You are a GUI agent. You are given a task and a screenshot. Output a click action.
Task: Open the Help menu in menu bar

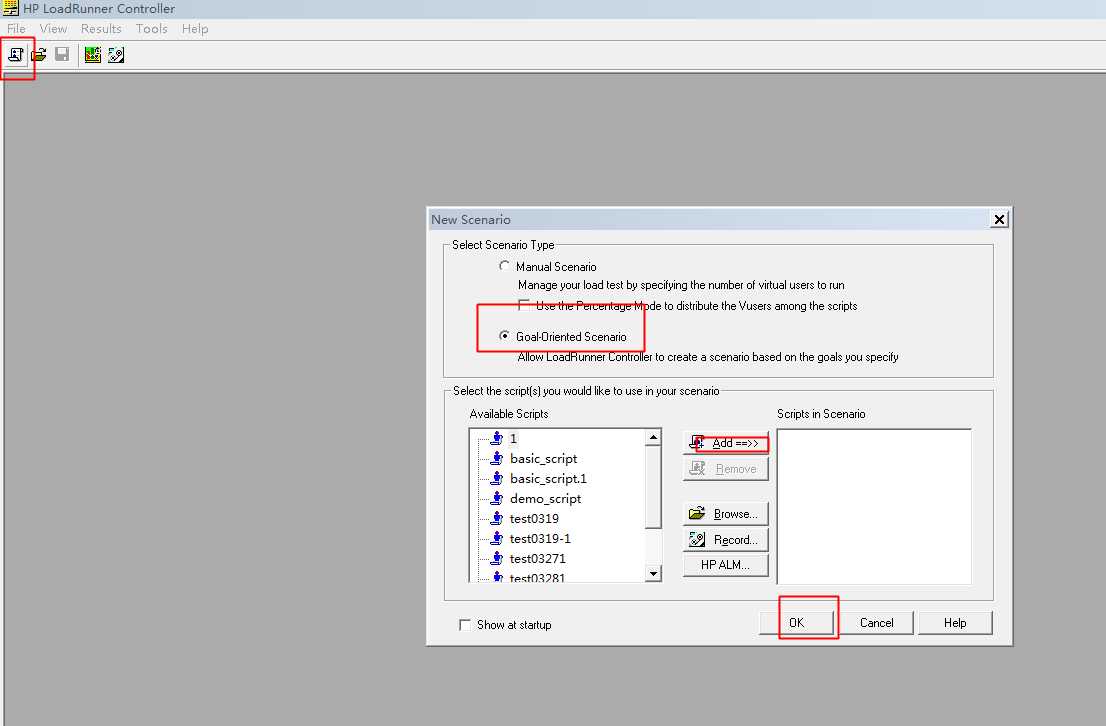click(x=195, y=29)
